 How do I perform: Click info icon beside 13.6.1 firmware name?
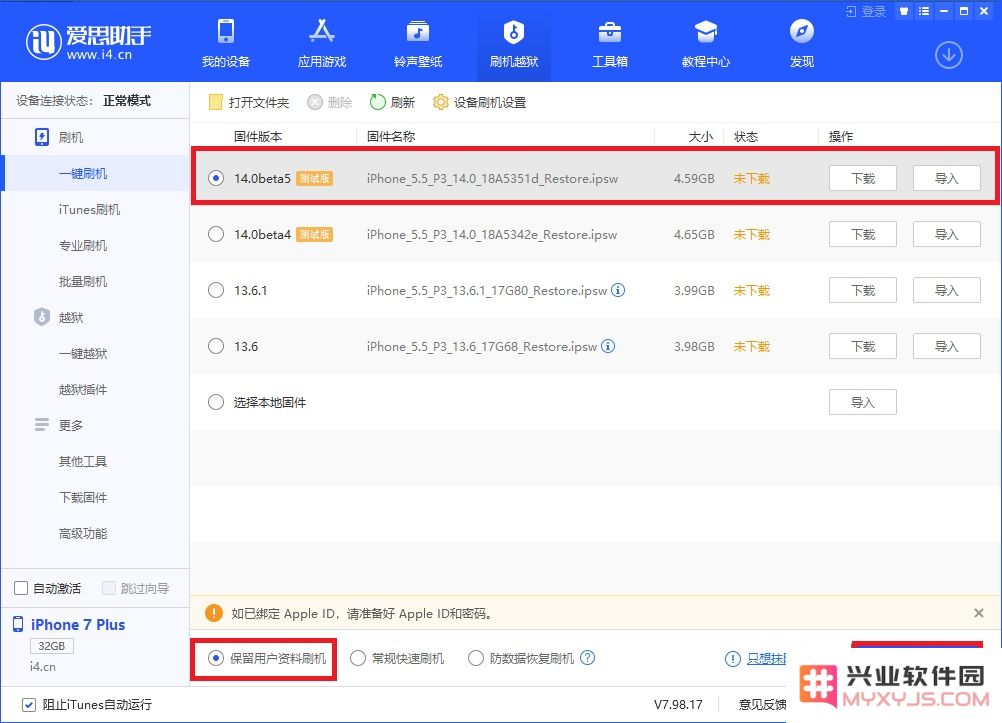[x=618, y=290]
